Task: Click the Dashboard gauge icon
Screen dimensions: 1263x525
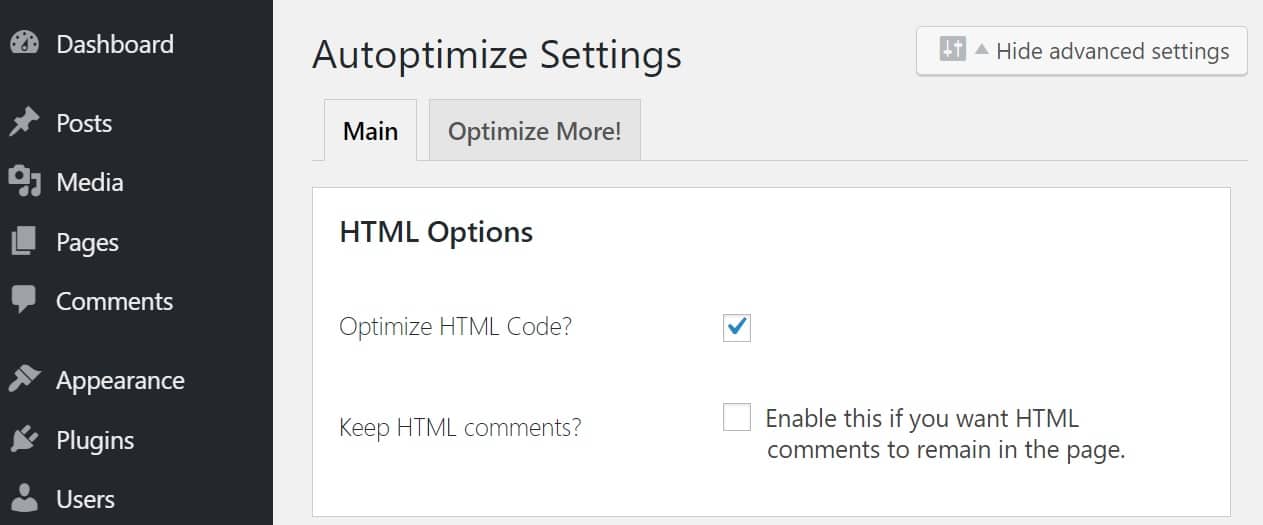Action: [24, 44]
